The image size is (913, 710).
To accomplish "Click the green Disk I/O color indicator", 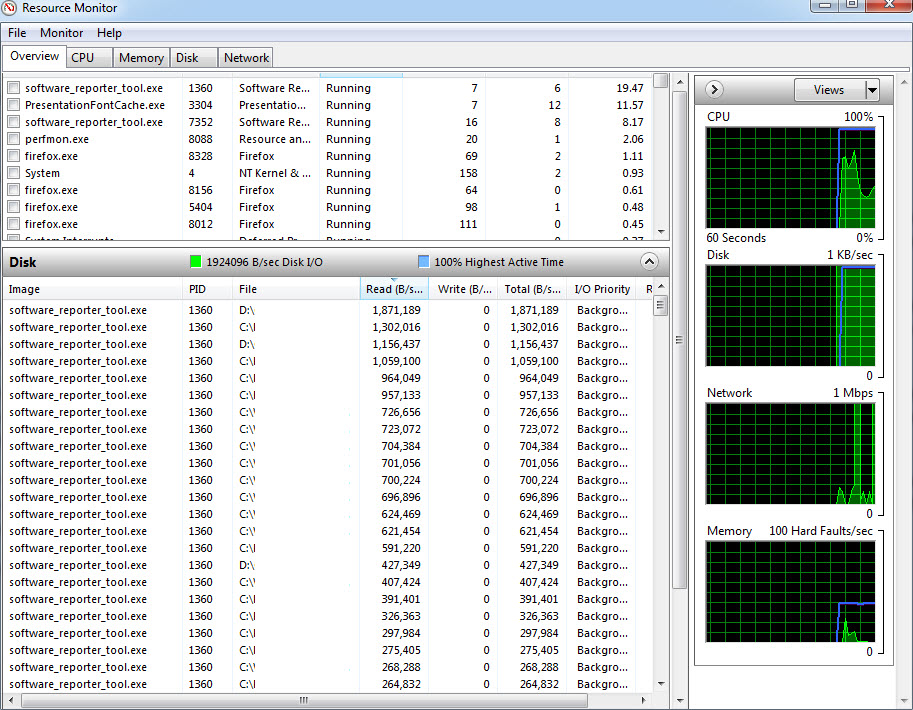I will point(196,262).
